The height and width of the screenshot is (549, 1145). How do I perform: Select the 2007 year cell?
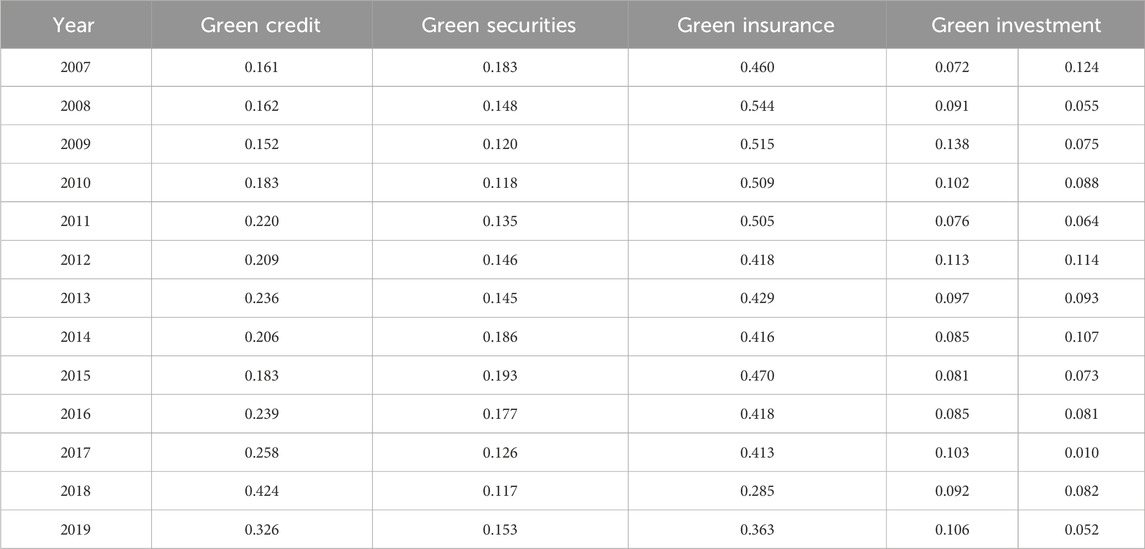tap(75, 68)
